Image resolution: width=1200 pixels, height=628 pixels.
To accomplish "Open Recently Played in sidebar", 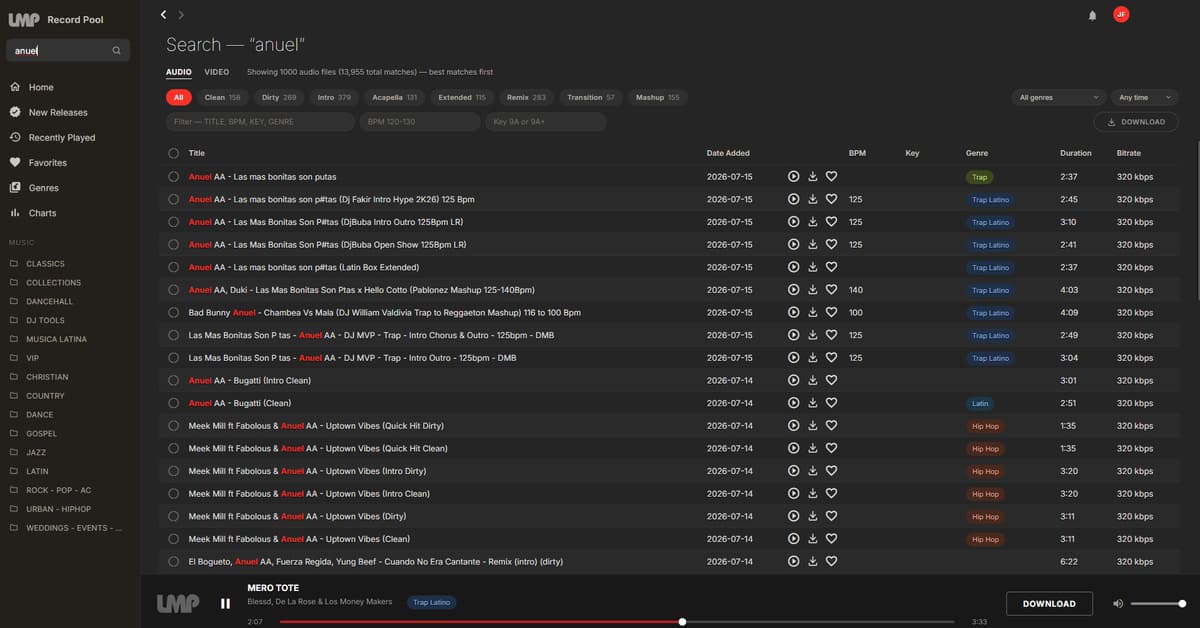I will (62, 138).
